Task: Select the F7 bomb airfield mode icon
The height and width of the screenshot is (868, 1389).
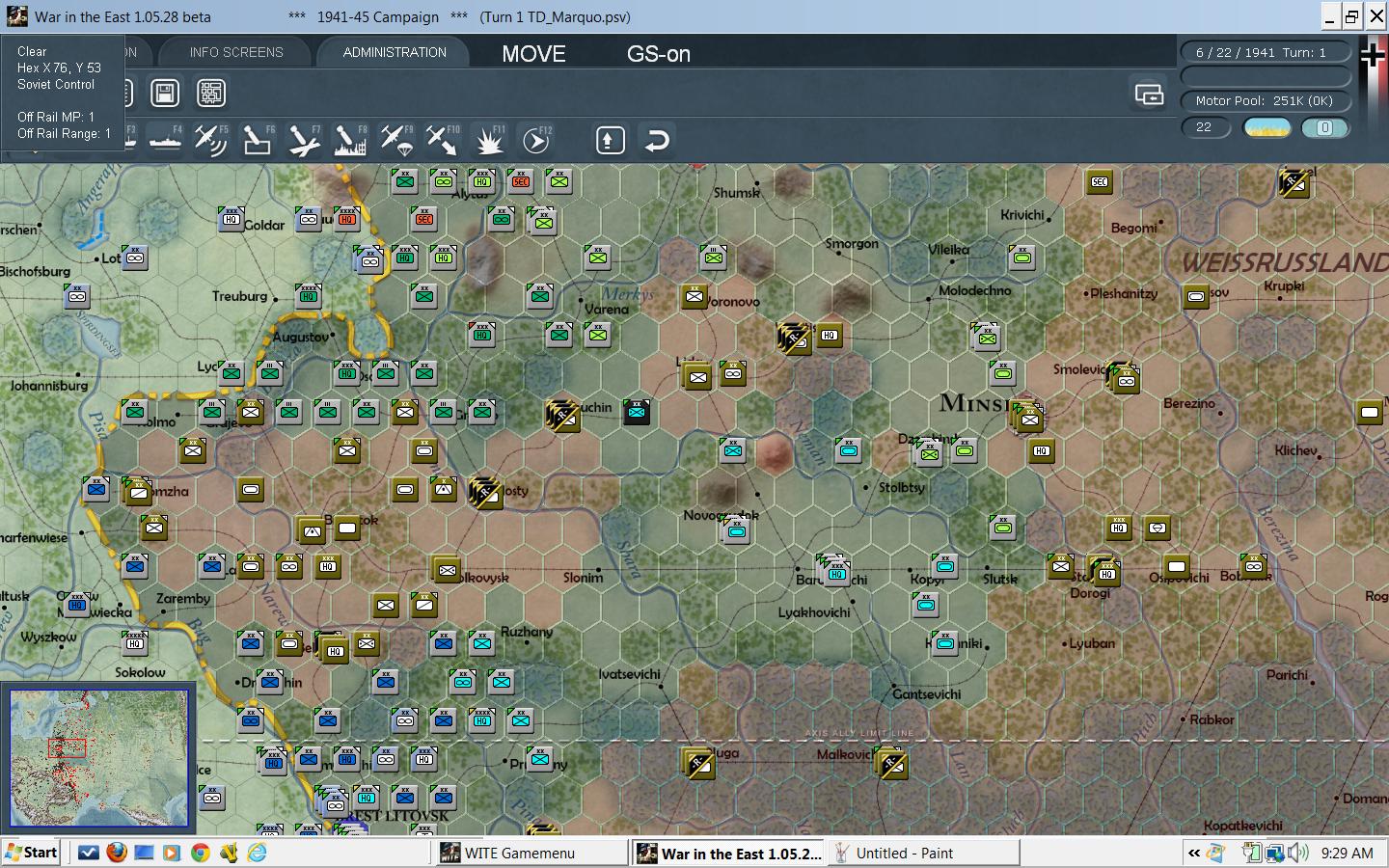Action: pos(304,141)
